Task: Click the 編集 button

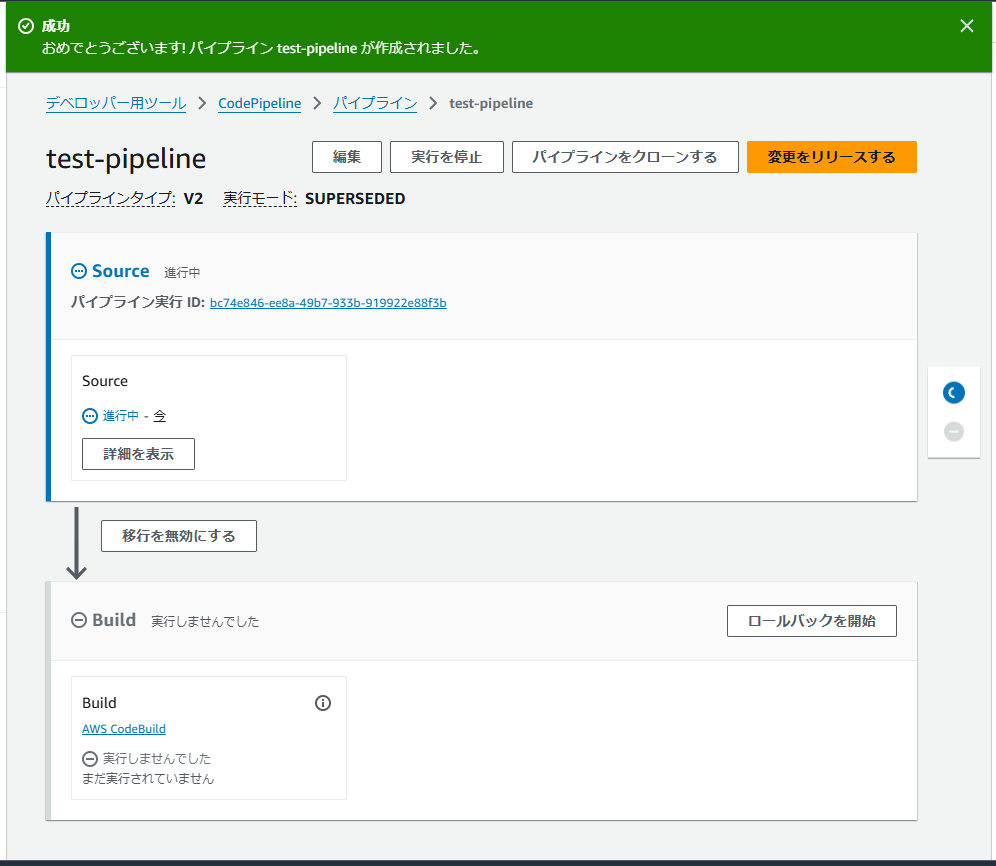Action: pyautogui.click(x=347, y=157)
